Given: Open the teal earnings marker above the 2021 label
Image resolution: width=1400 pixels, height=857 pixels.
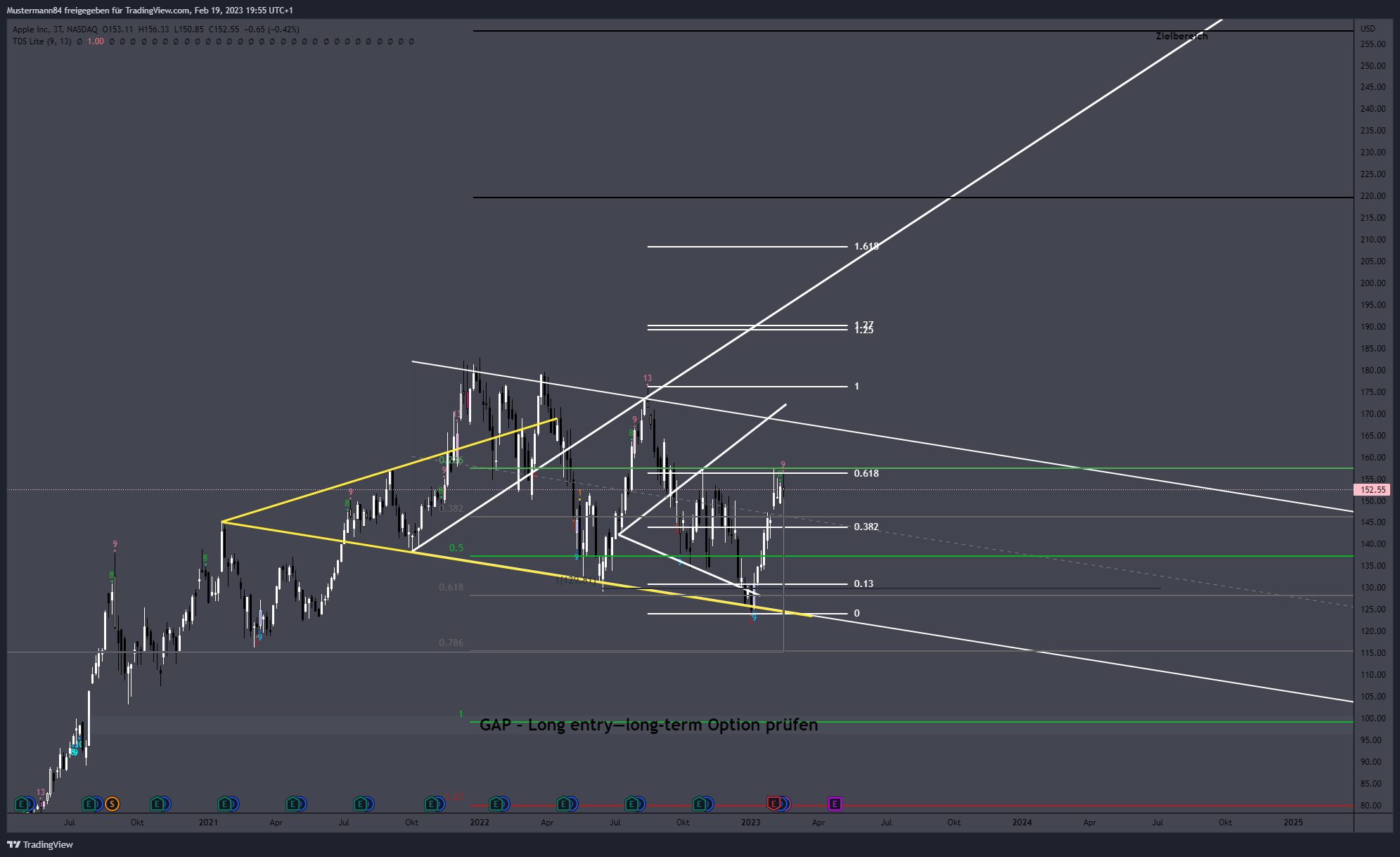Looking at the screenshot, I should (224, 804).
